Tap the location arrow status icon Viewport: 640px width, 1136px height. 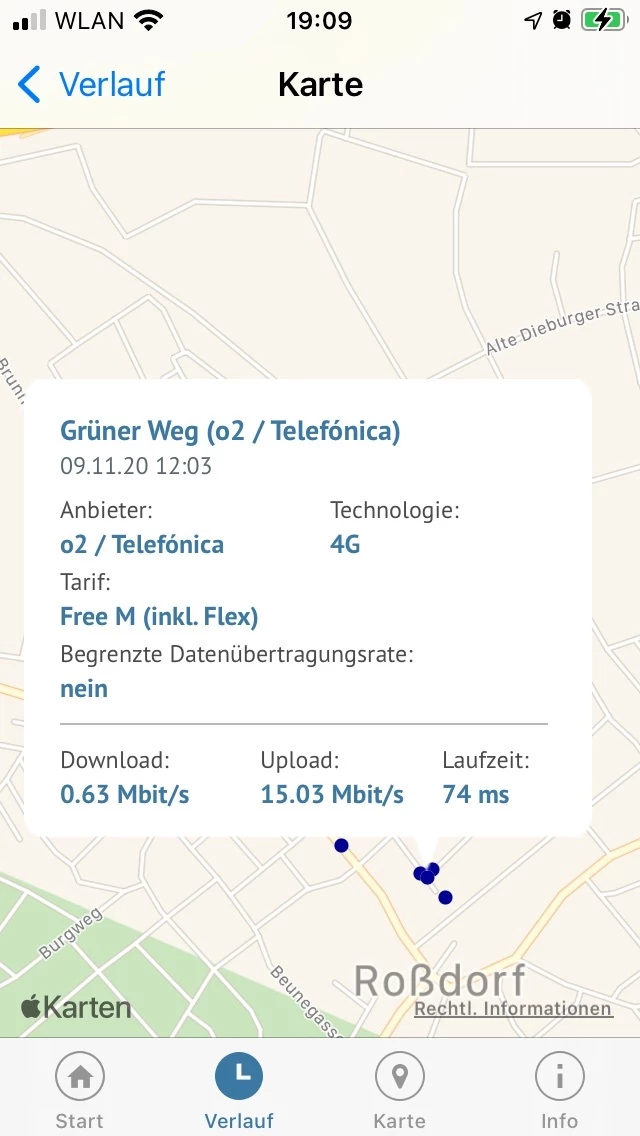coord(533,21)
